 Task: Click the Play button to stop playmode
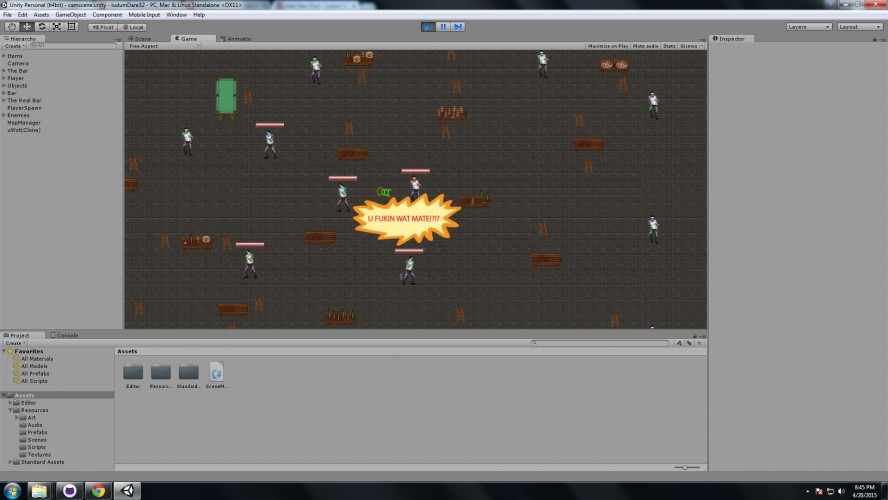click(428, 27)
